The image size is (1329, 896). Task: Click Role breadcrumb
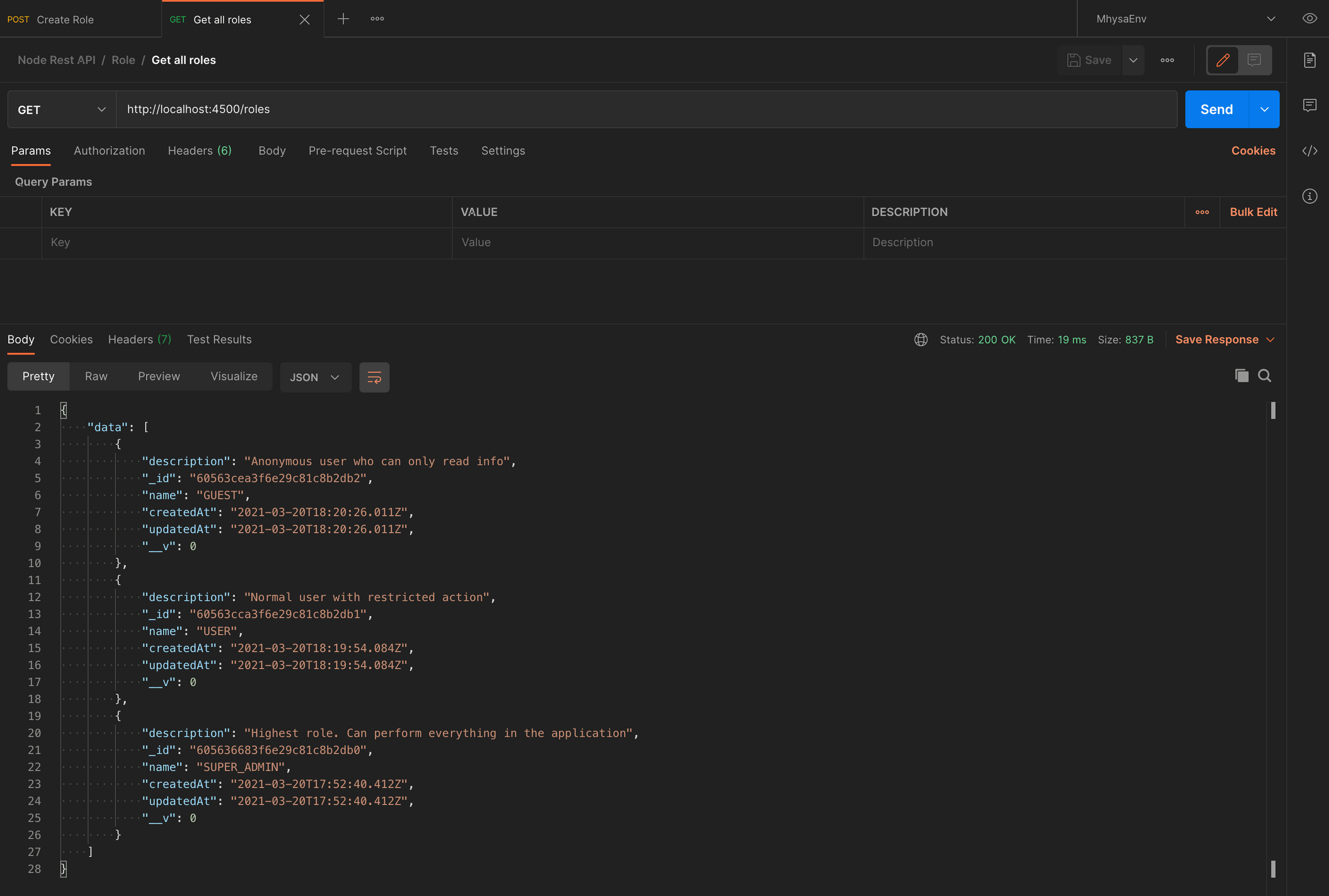(x=123, y=60)
